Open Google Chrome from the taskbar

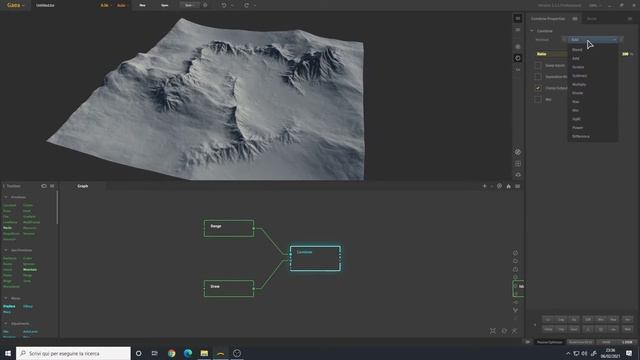171,353
